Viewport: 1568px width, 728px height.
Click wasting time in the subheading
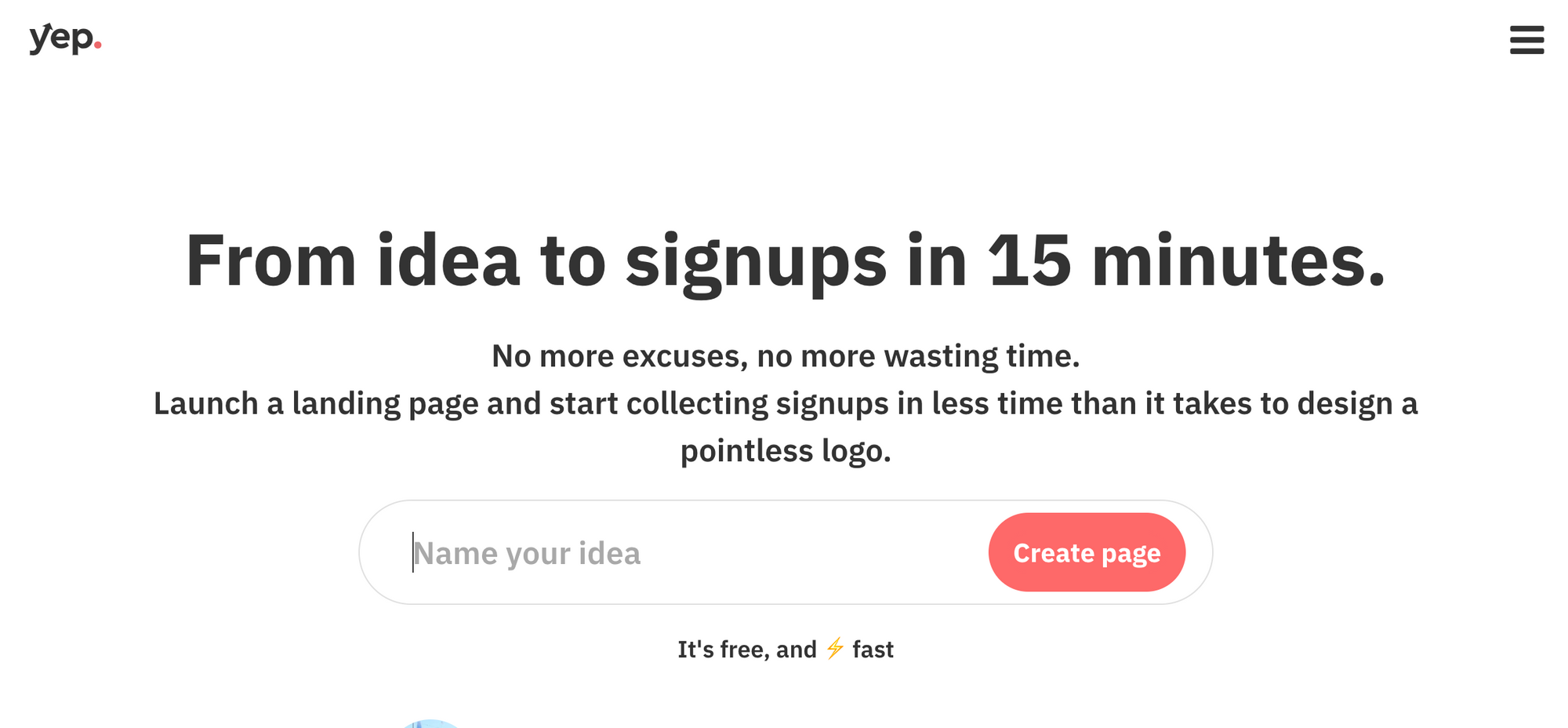pos(982,356)
